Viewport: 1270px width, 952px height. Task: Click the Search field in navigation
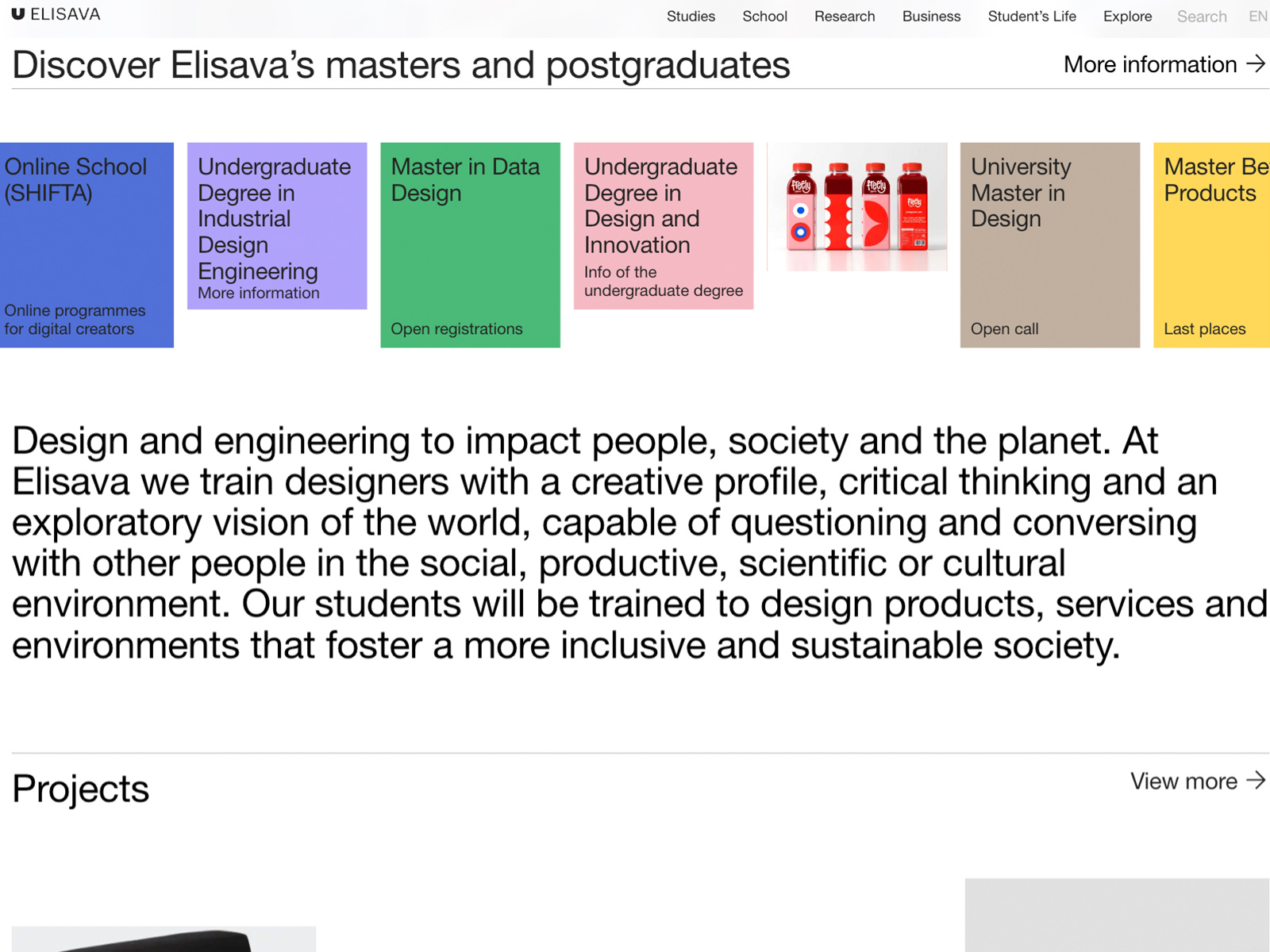[x=1201, y=16]
